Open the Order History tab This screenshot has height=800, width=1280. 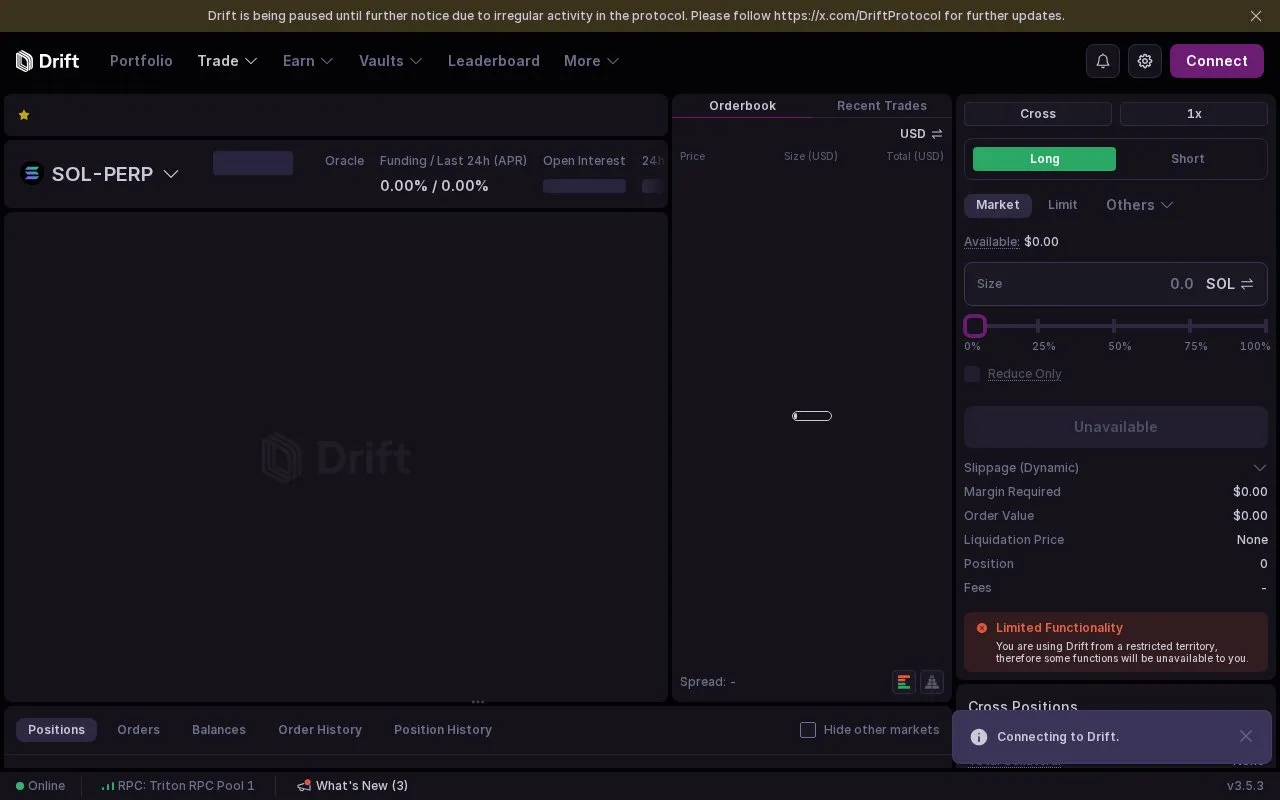pos(320,730)
